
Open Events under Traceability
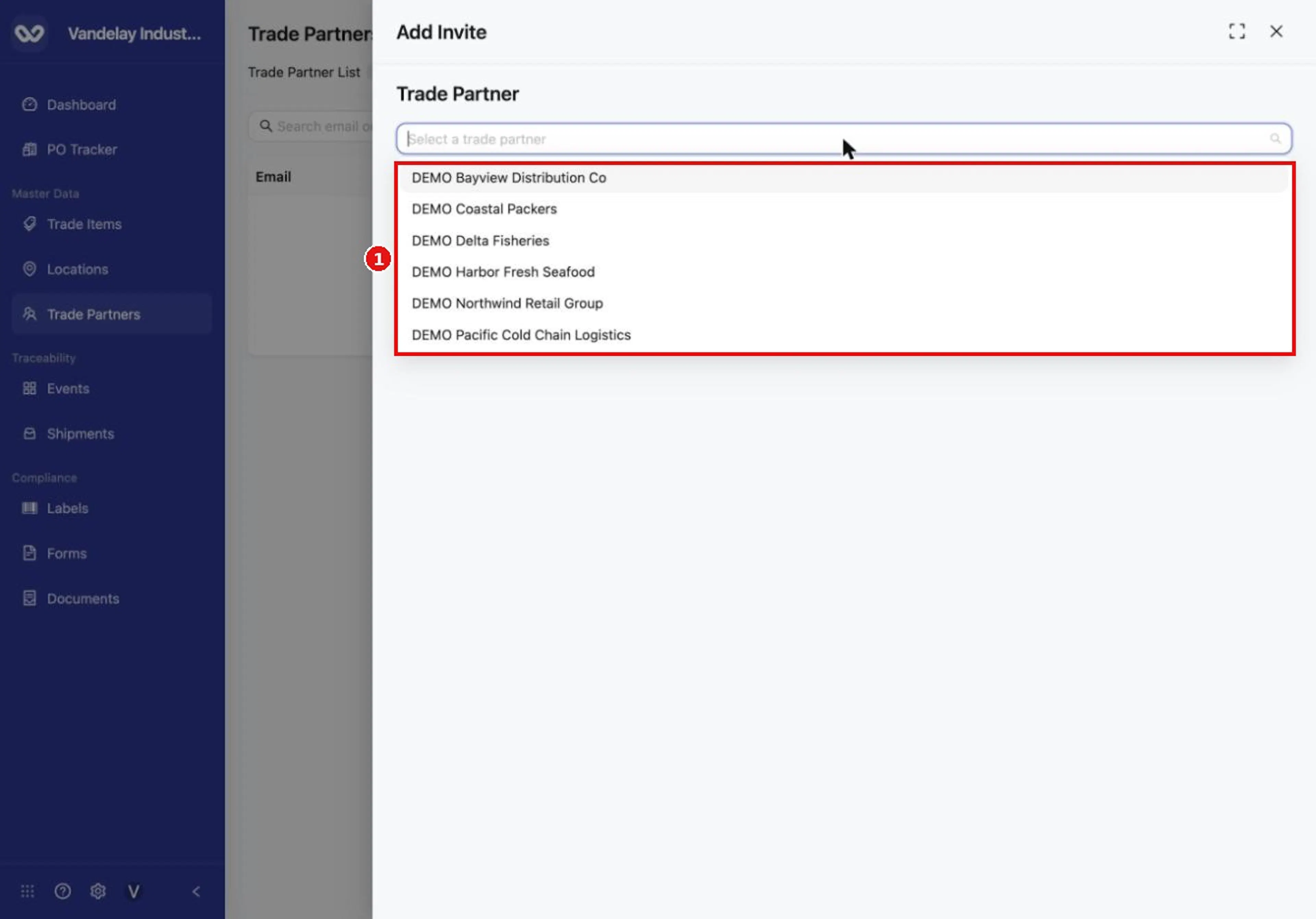(x=112, y=389)
